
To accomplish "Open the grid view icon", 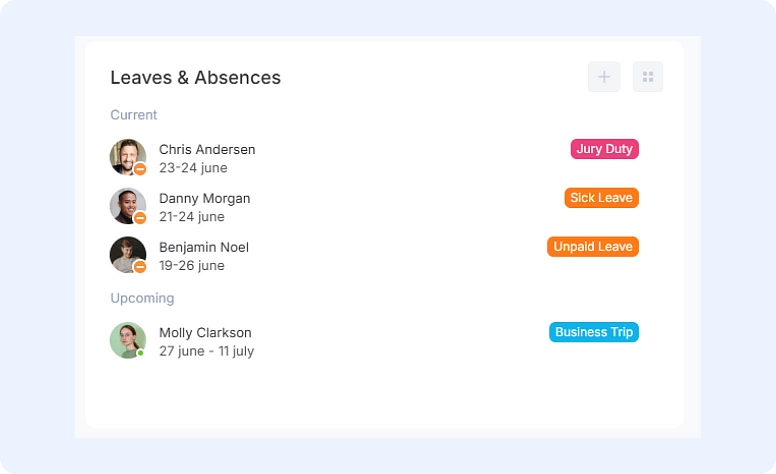I will coord(648,77).
